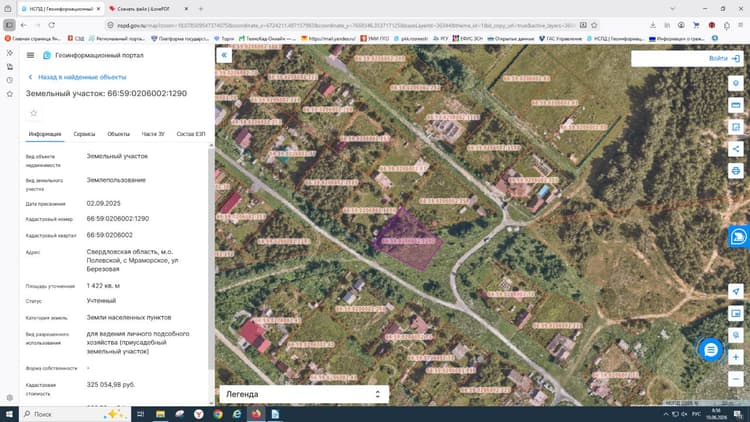Open the documents icon in the left sidebar
This screenshot has width=750, height=422.
[10, 67]
